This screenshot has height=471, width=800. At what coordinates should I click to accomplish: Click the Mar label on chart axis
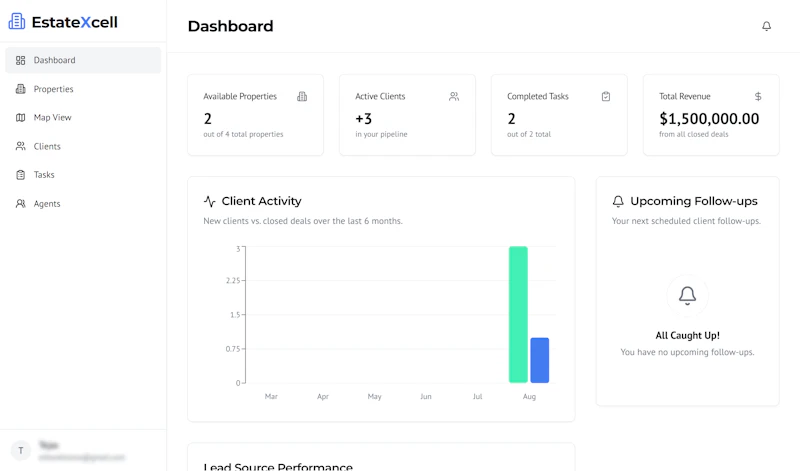[271, 396]
